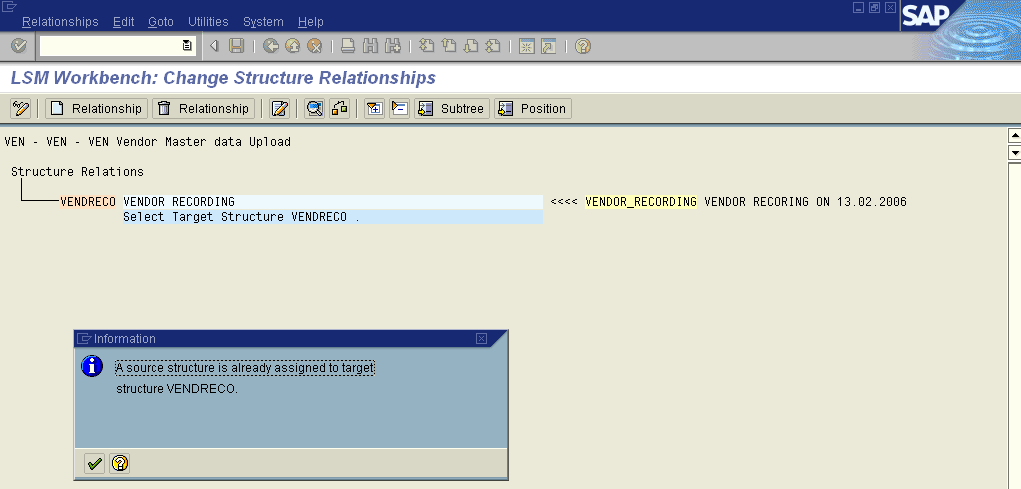This screenshot has width=1021, height=489.
Task: Open Help with the question mark toolbar icon
Action: (x=582, y=46)
